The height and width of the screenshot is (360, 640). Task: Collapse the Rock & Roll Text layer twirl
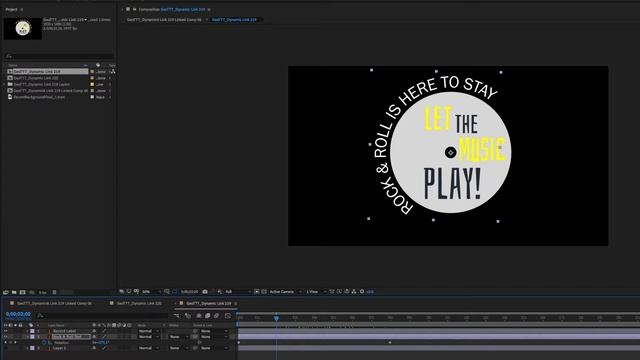[x=27, y=337]
